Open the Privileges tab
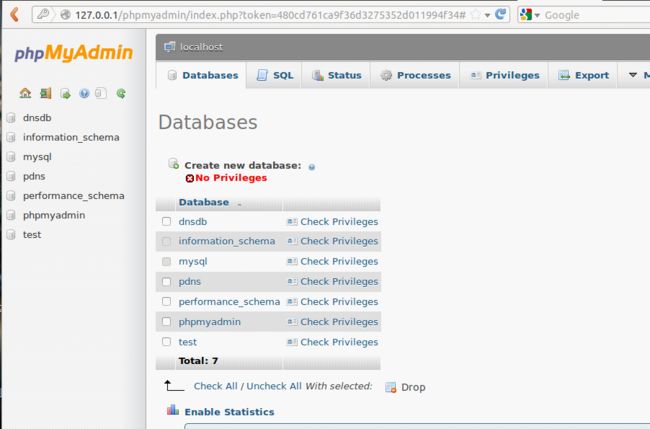This screenshot has width=650, height=429. tap(504, 75)
